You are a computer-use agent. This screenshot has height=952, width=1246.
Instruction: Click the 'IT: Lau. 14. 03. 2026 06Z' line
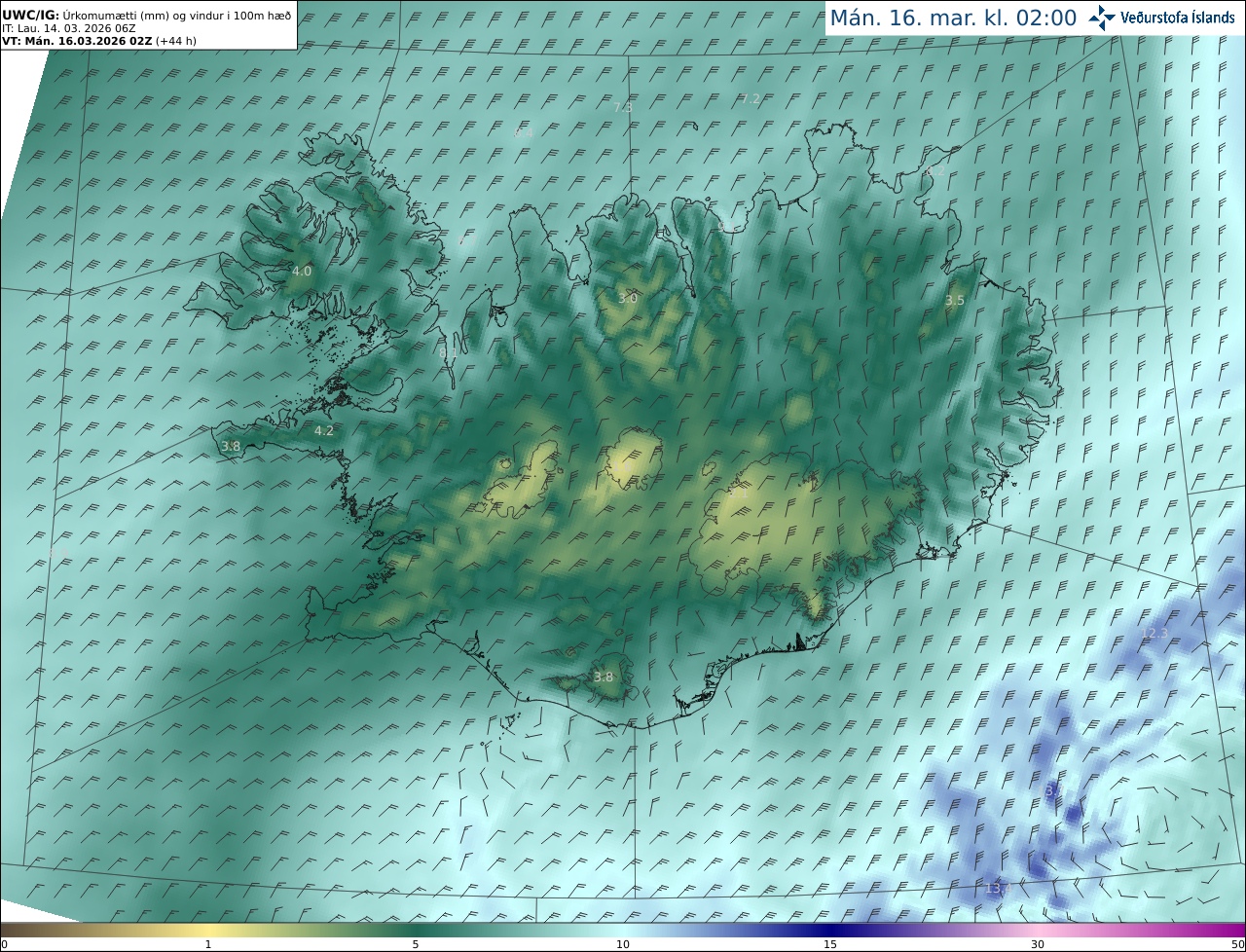point(68,28)
